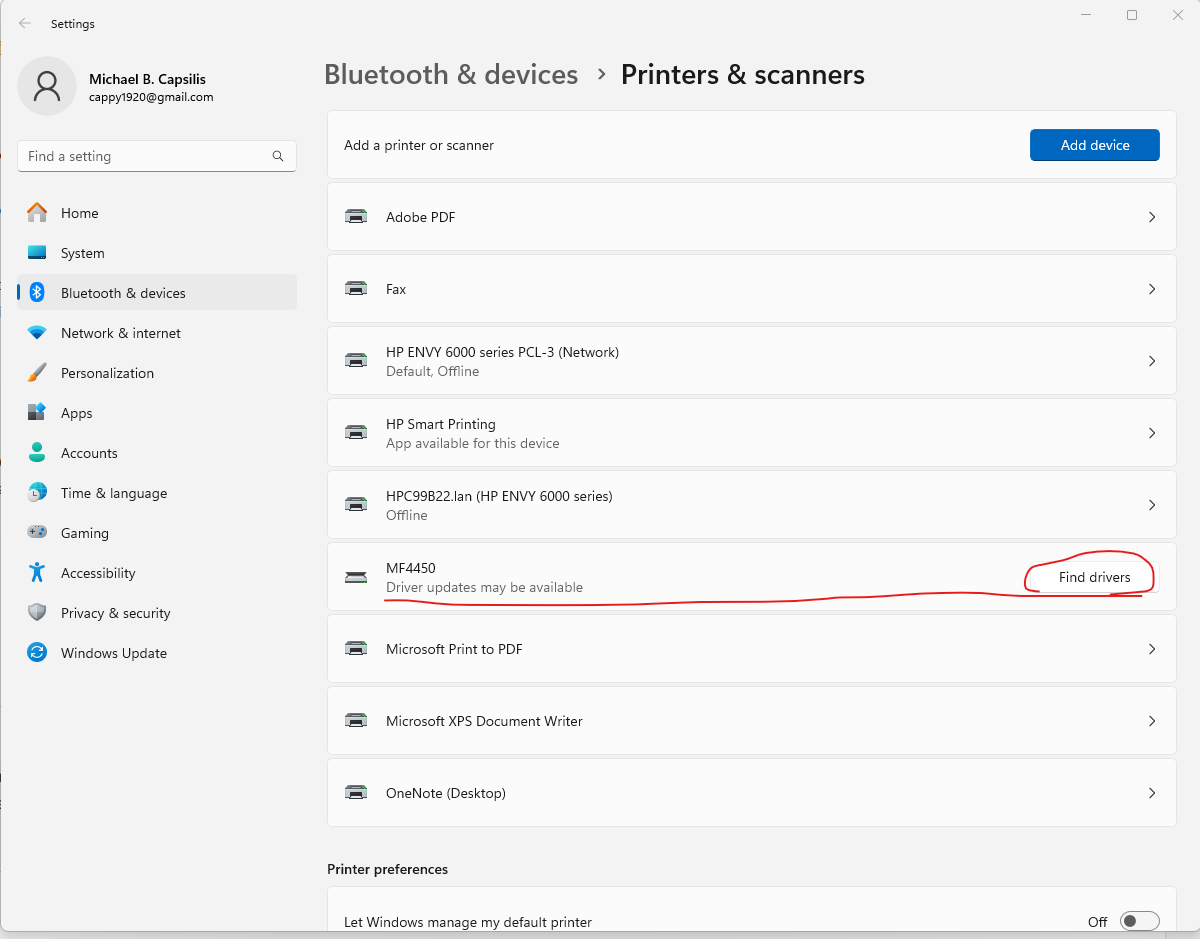
Task: Expand the Adobe PDF printer entry
Action: click(x=1151, y=217)
